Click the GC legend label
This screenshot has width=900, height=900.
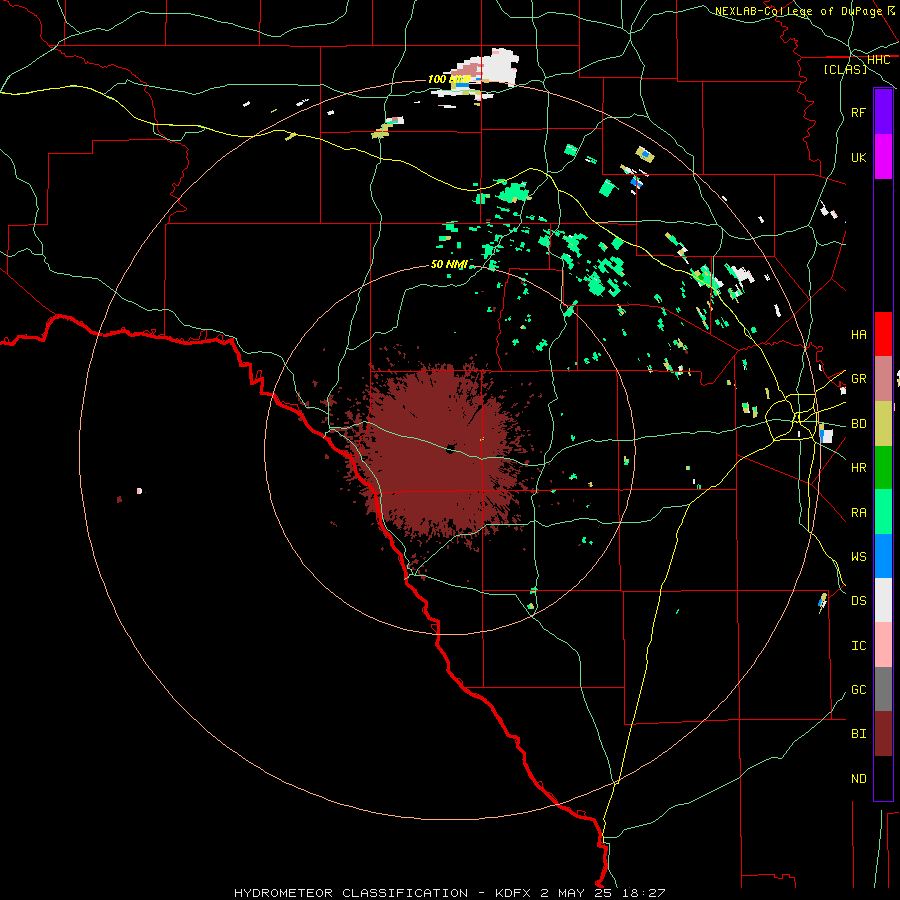point(858,690)
